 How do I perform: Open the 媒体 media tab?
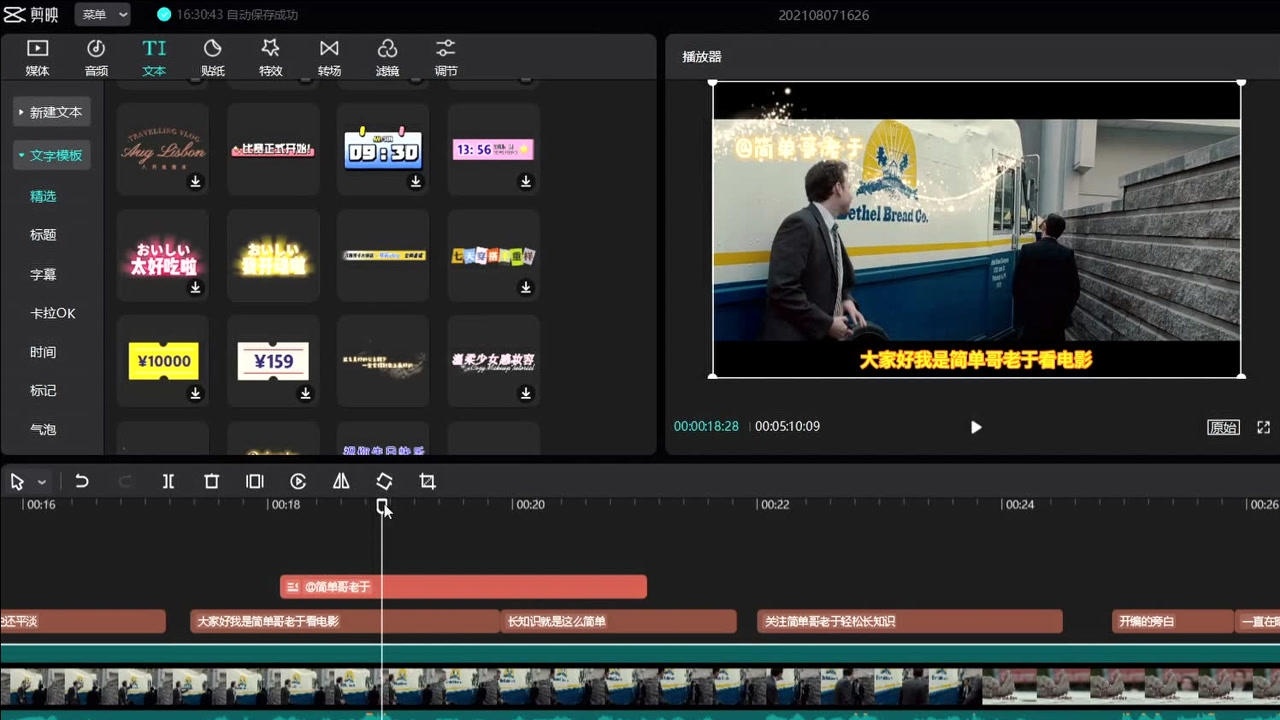click(x=37, y=58)
